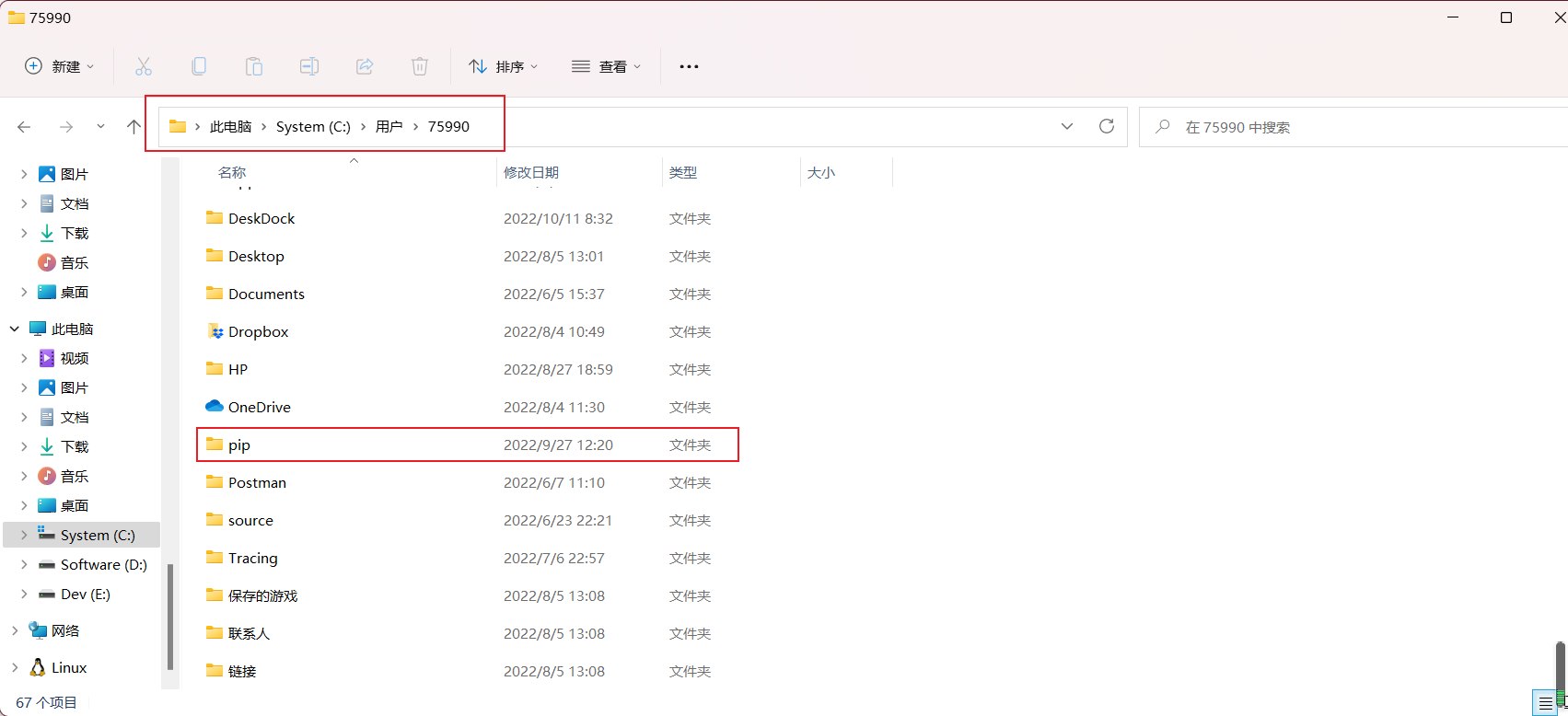The width and height of the screenshot is (1568, 716).
Task: Collapse the 此电脑 tree node
Action: click(15, 329)
